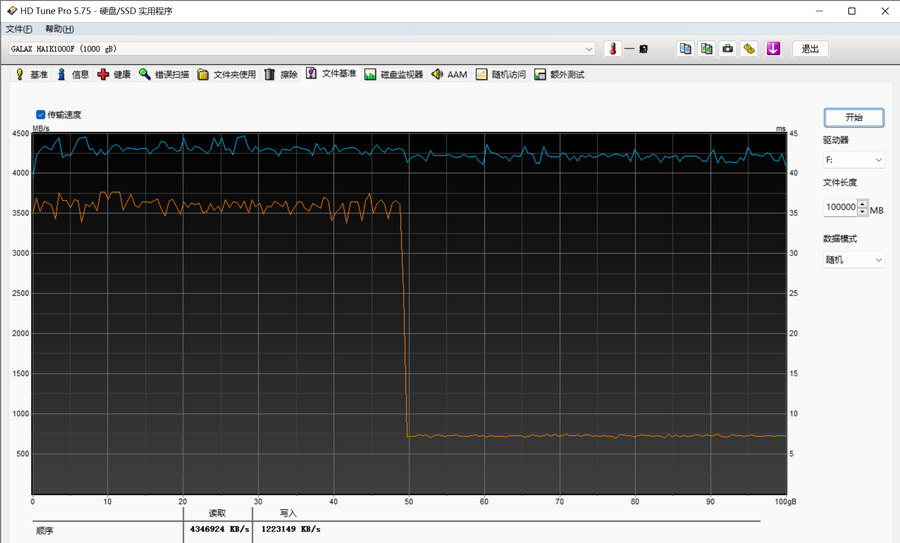Click the thermometer temperature icon
Image resolution: width=900 pixels, height=543 pixels.
coord(612,49)
